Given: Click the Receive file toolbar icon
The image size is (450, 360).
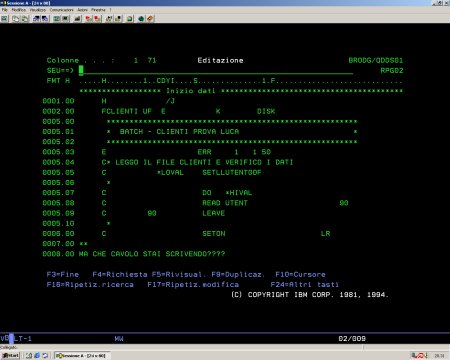Looking at the screenshot, I should (x=44, y=19).
